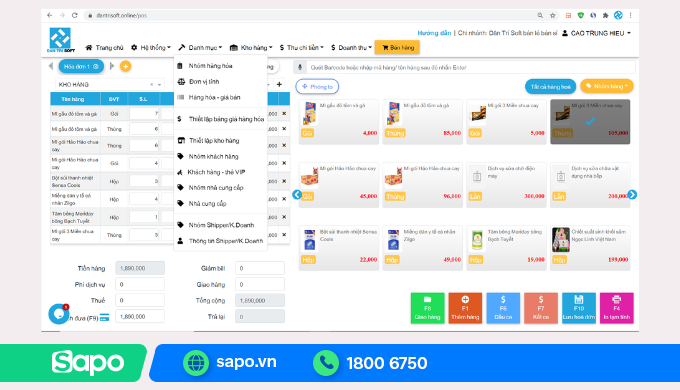This screenshot has width=680, height=390.
Task: Collapse the Danh mục dropdown menu
Action: [x=200, y=48]
